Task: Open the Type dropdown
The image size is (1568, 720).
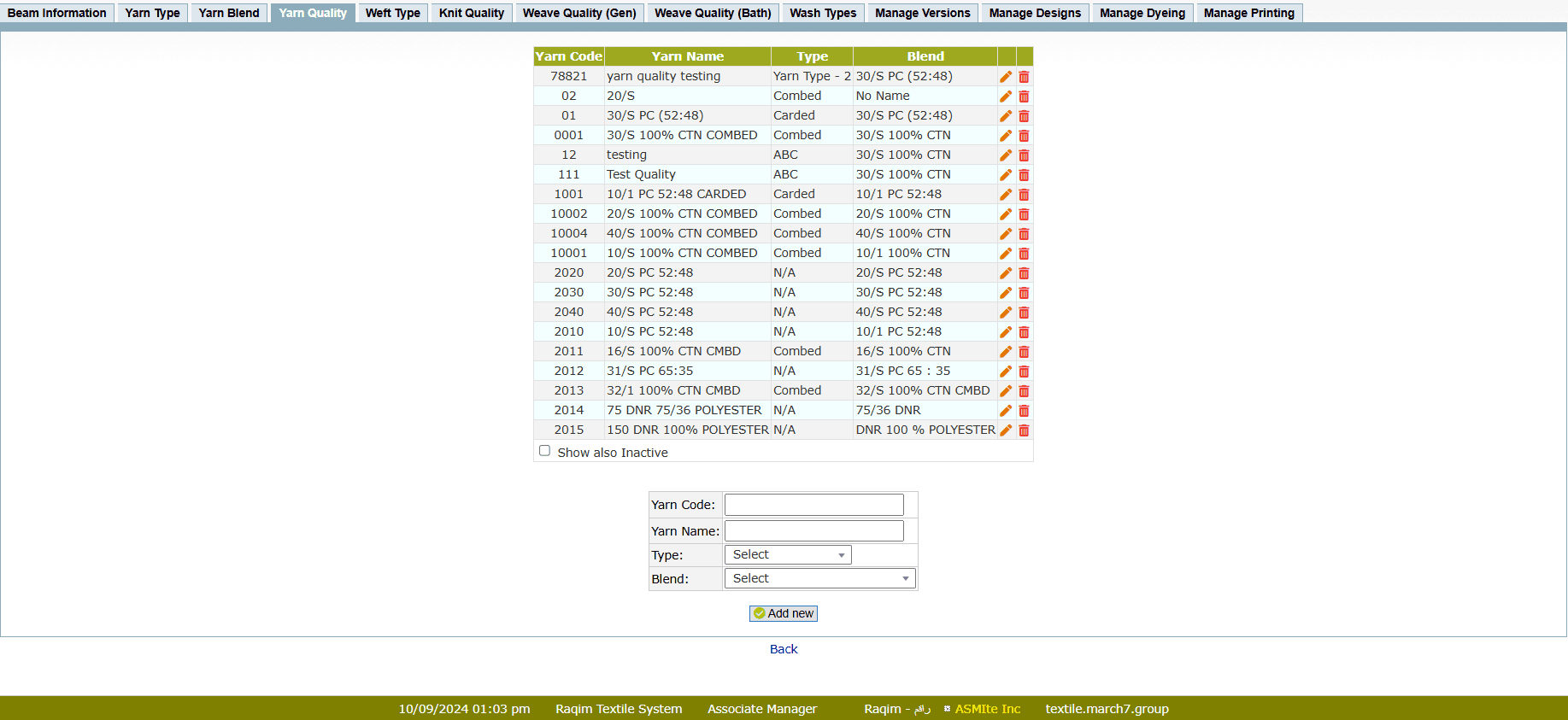Action: 787,555
